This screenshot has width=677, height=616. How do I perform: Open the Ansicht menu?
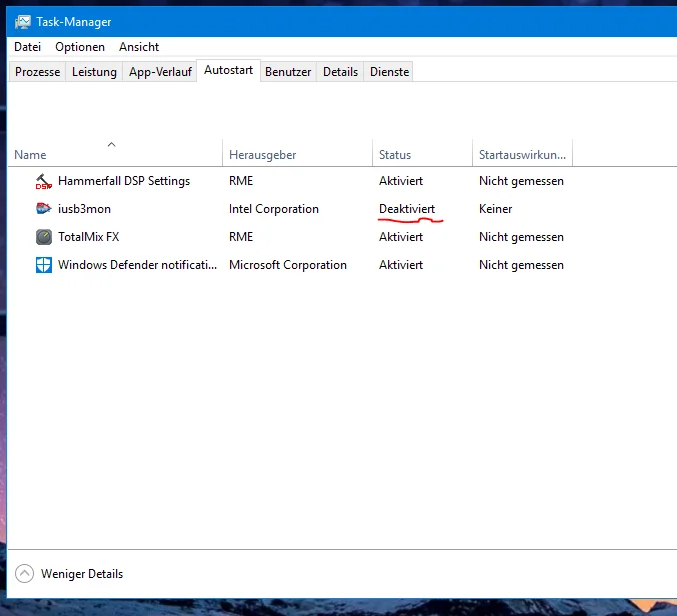click(139, 47)
